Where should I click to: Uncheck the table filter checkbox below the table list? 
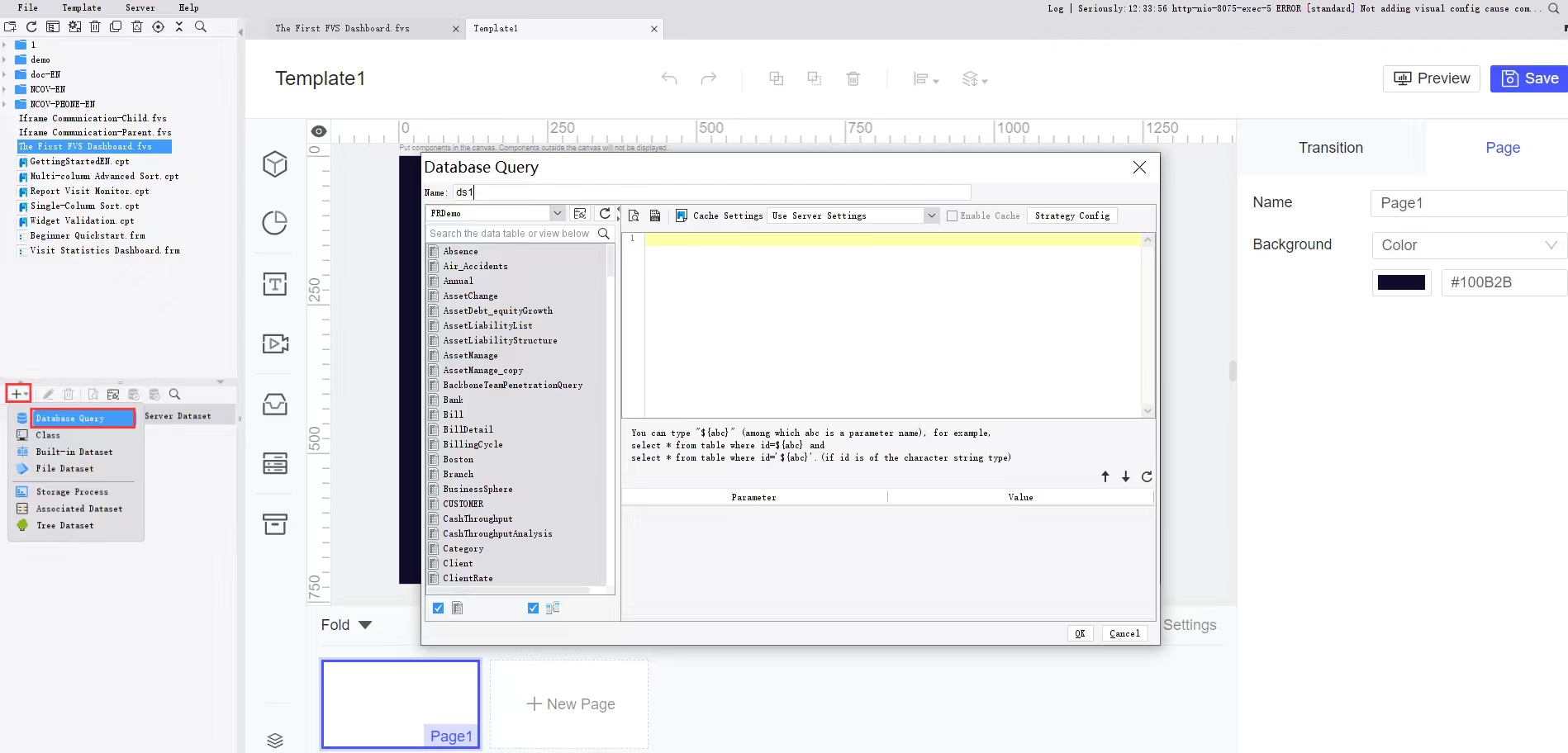tap(438, 609)
